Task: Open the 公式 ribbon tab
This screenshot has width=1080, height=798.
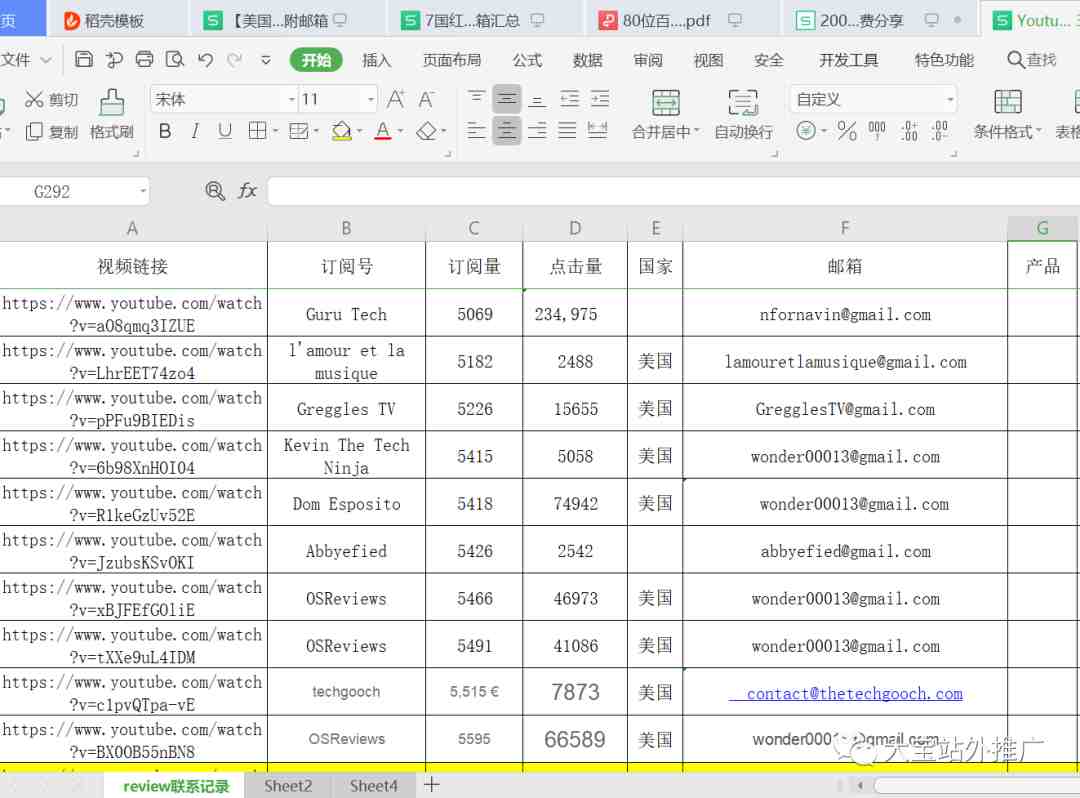Action: 527,60
